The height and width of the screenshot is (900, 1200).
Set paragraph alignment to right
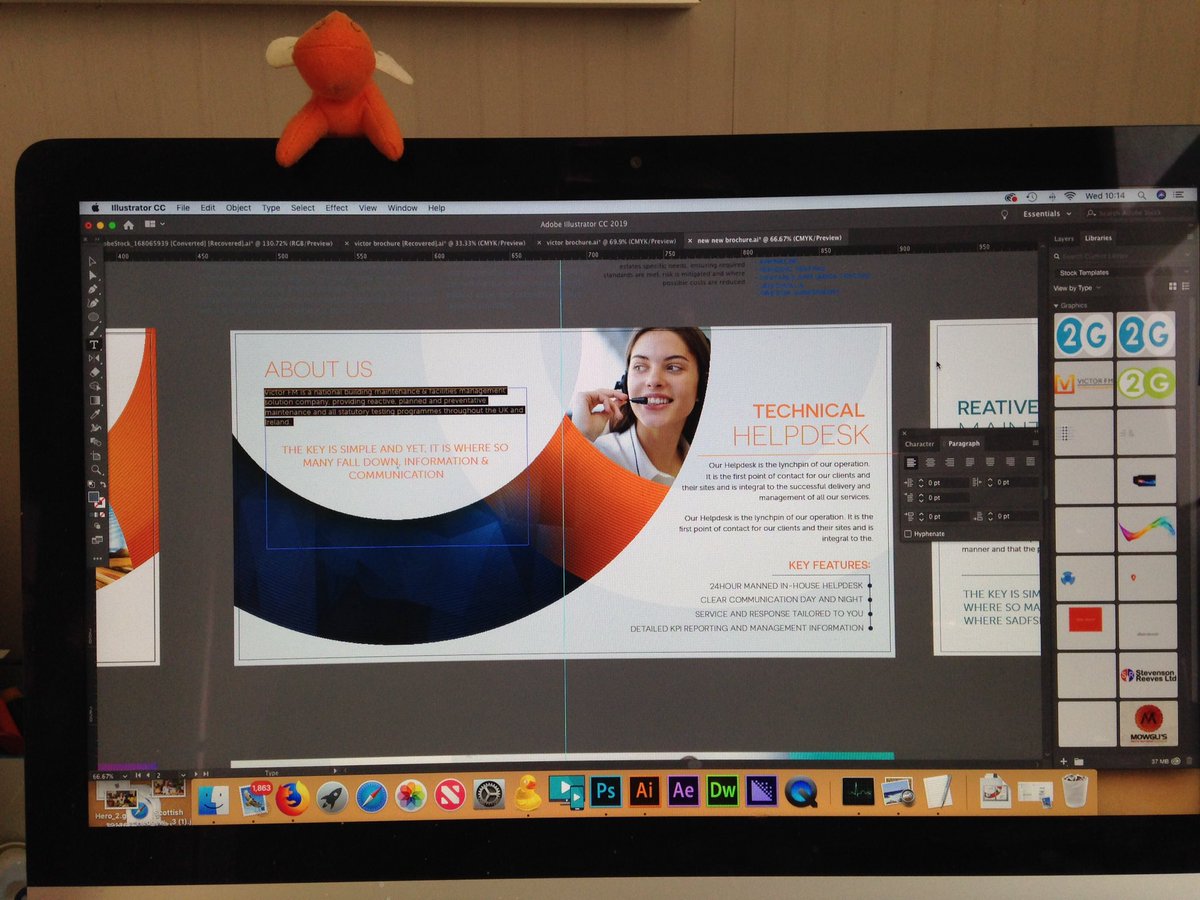(x=949, y=462)
